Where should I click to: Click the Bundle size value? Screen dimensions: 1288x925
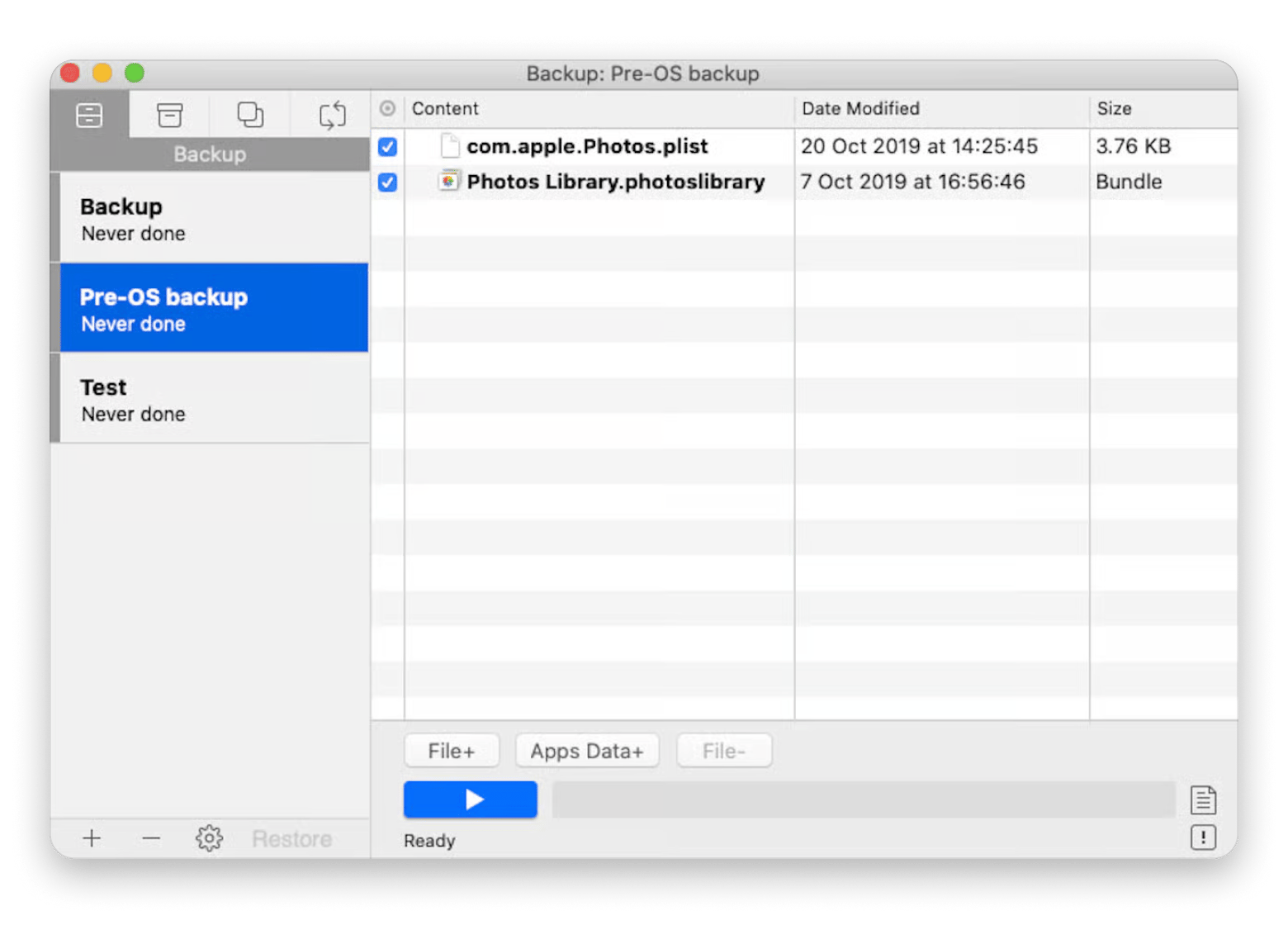[x=1129, y=182]
